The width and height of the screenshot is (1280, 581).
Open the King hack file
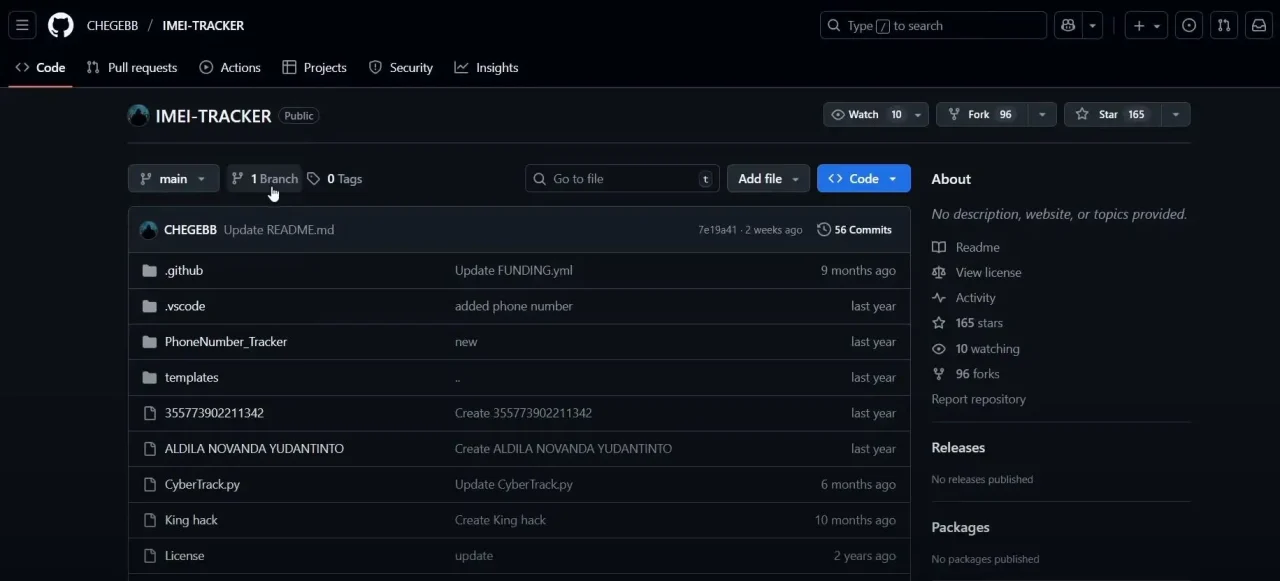191,520
